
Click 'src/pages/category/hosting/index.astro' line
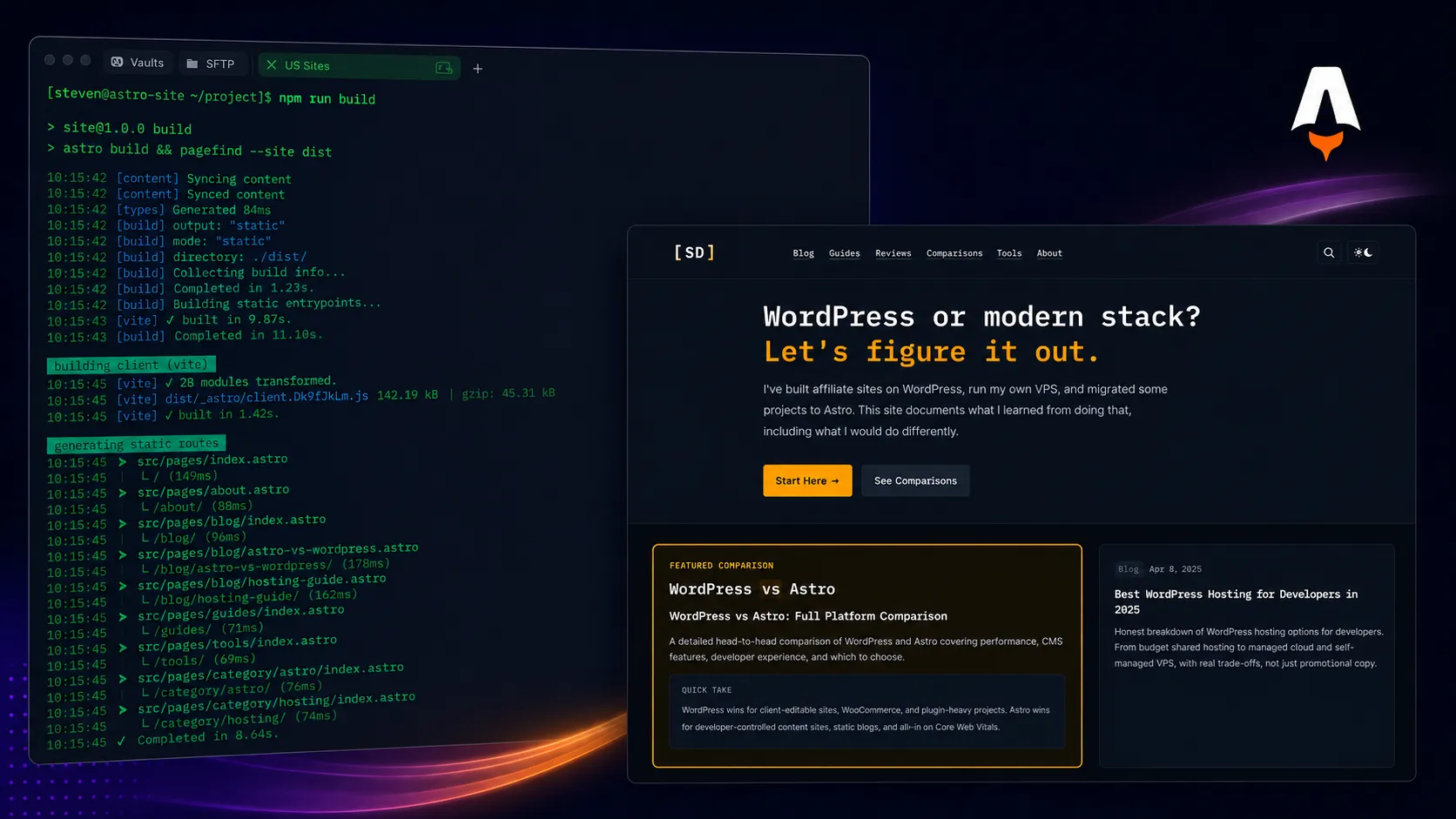pyautogui.click(x=276, y=703)
